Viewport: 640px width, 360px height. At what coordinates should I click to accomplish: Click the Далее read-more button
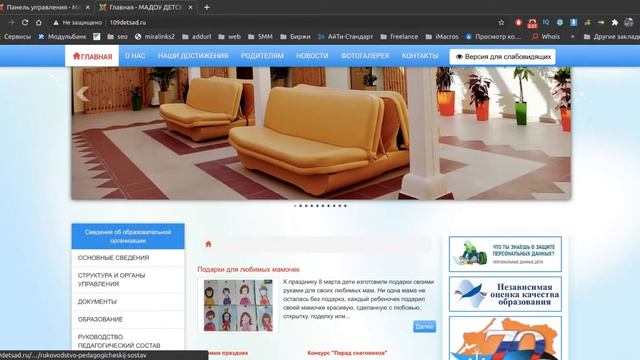(x=424, y=327)
